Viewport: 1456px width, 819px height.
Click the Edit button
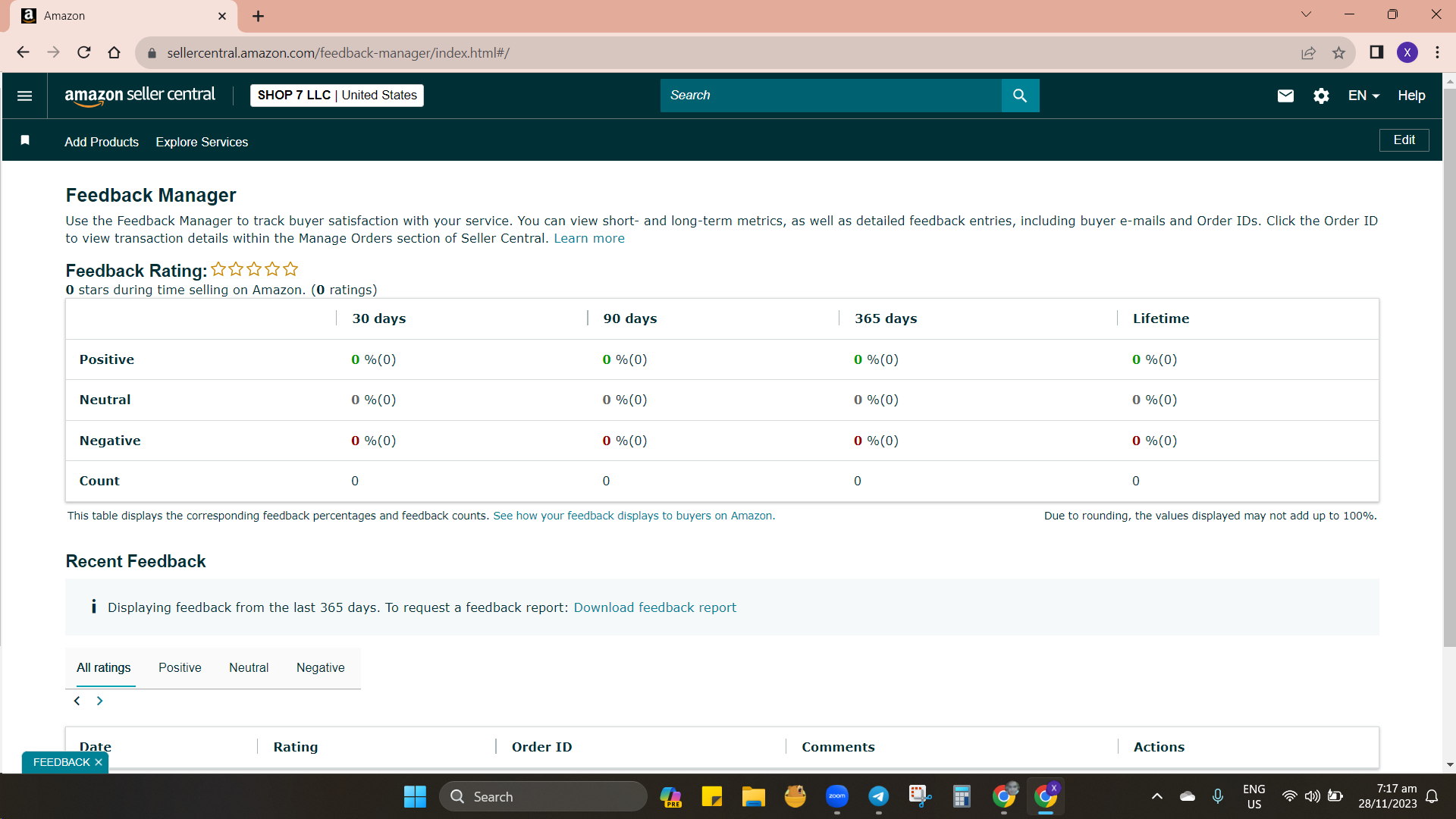pyautogui.click(x=1404, y=140)
